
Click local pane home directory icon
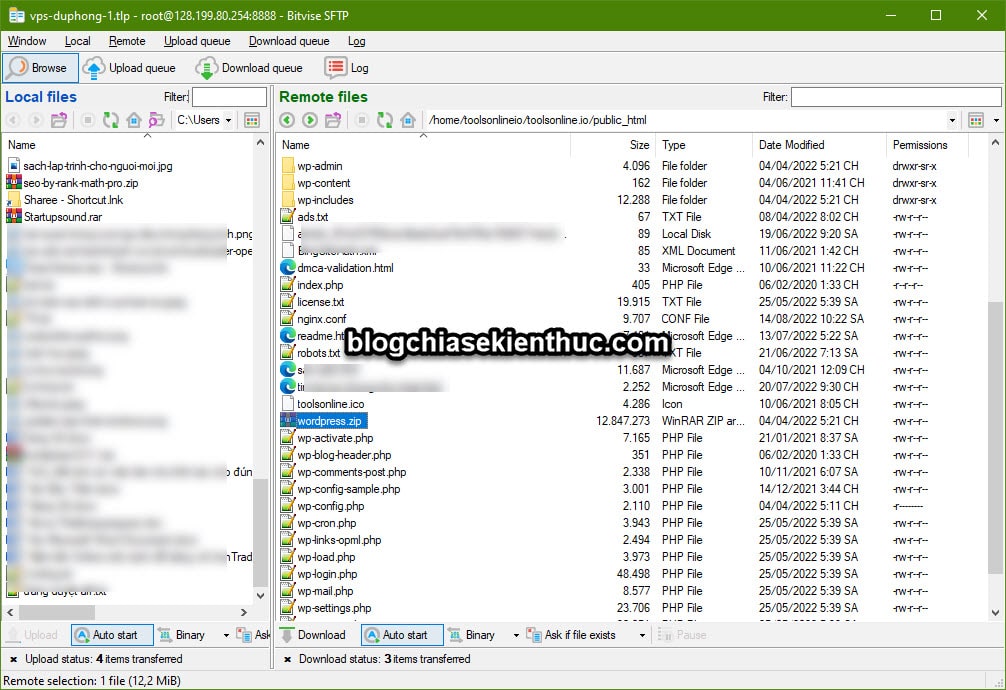[133, 120]
